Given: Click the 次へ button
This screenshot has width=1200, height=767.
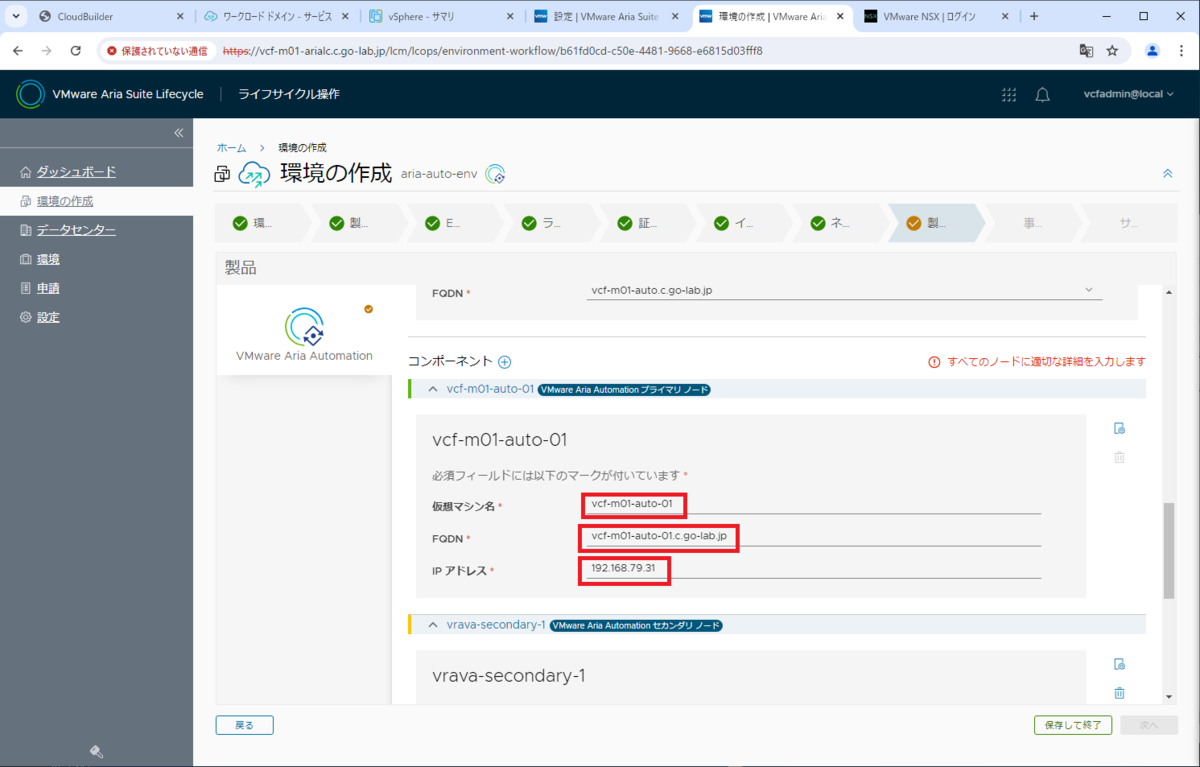Looking at the screenshot, I should click(1149, 725).
